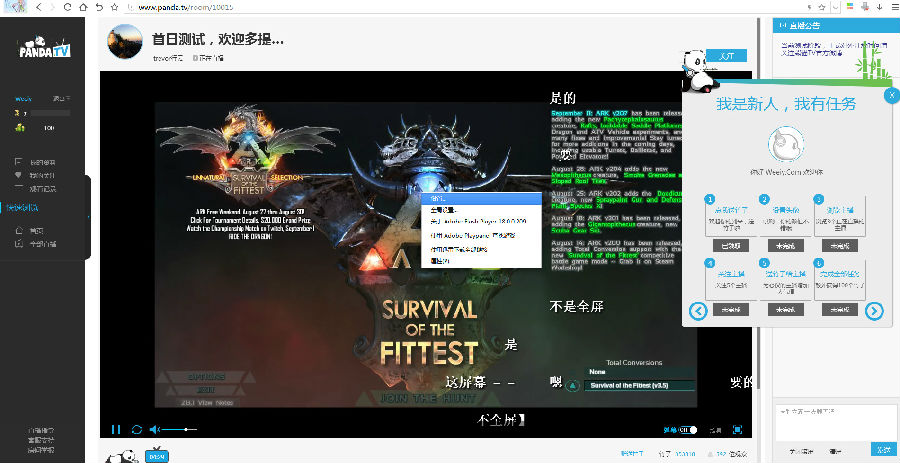The height and width of the screenshot is (463, 900).
Task: Click the announcement header in right panel
Action: (x=836, y=25)
